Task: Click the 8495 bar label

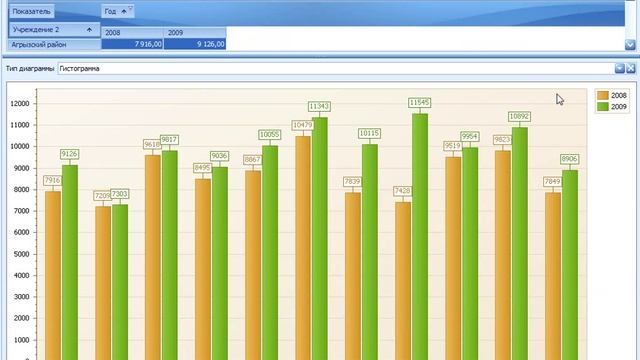Action: click(202, 168)
